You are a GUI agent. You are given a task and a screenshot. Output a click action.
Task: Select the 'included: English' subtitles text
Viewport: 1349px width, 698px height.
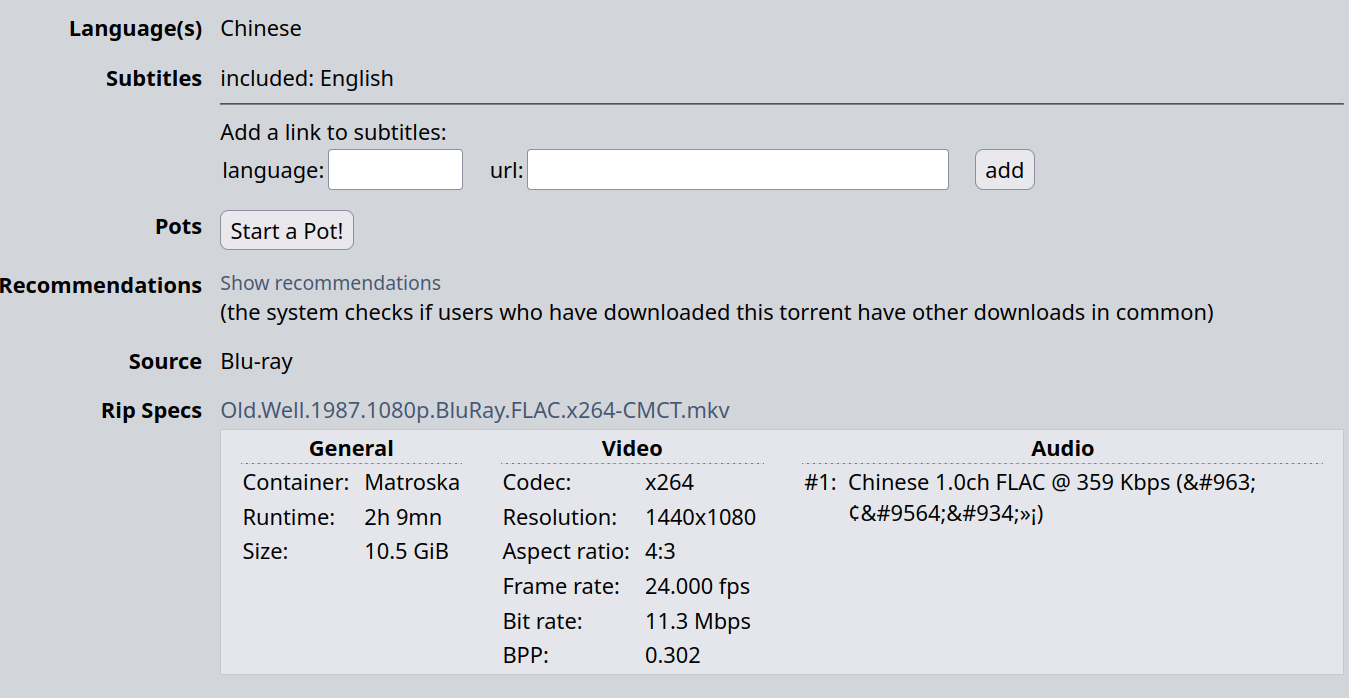pyautogui.click(x=307, y=79)
